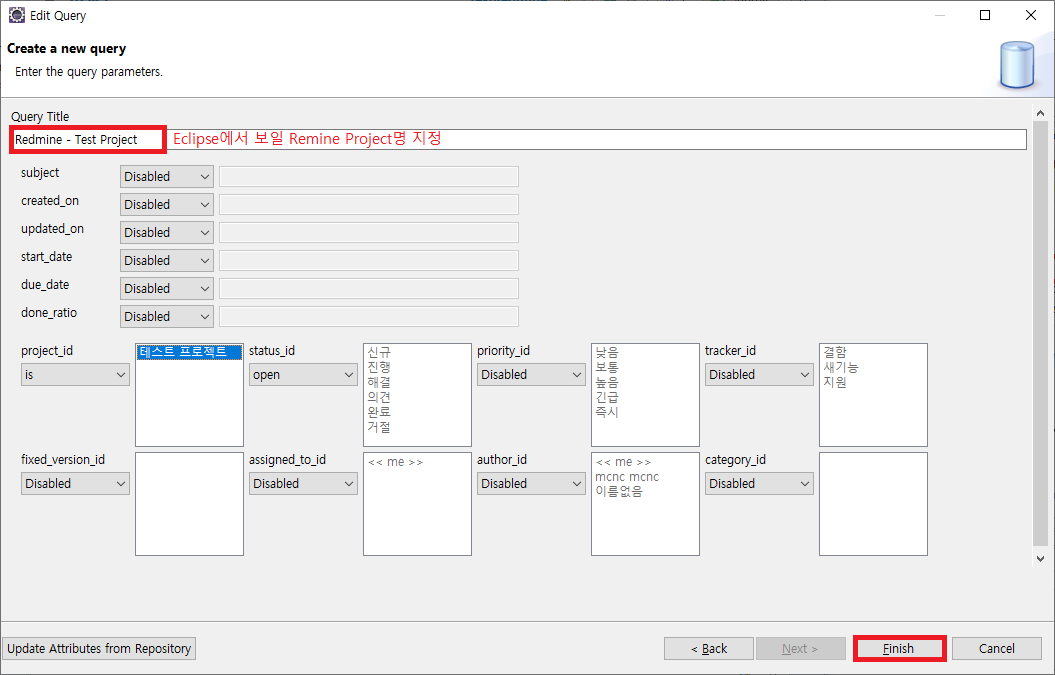The height and width of the screenshot is (675, 1055).
Task: Click the empty category_id list box
Action: pyautogui.click(x=873, y=504)
